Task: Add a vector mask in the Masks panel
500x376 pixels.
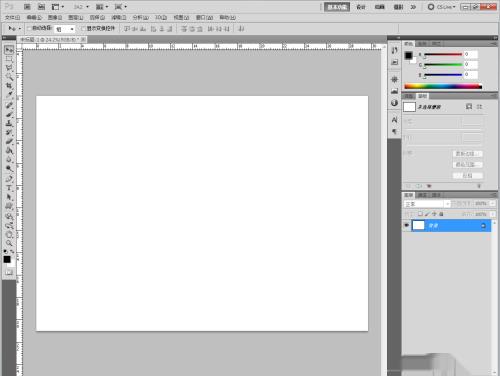Action: tap(479, 107)
